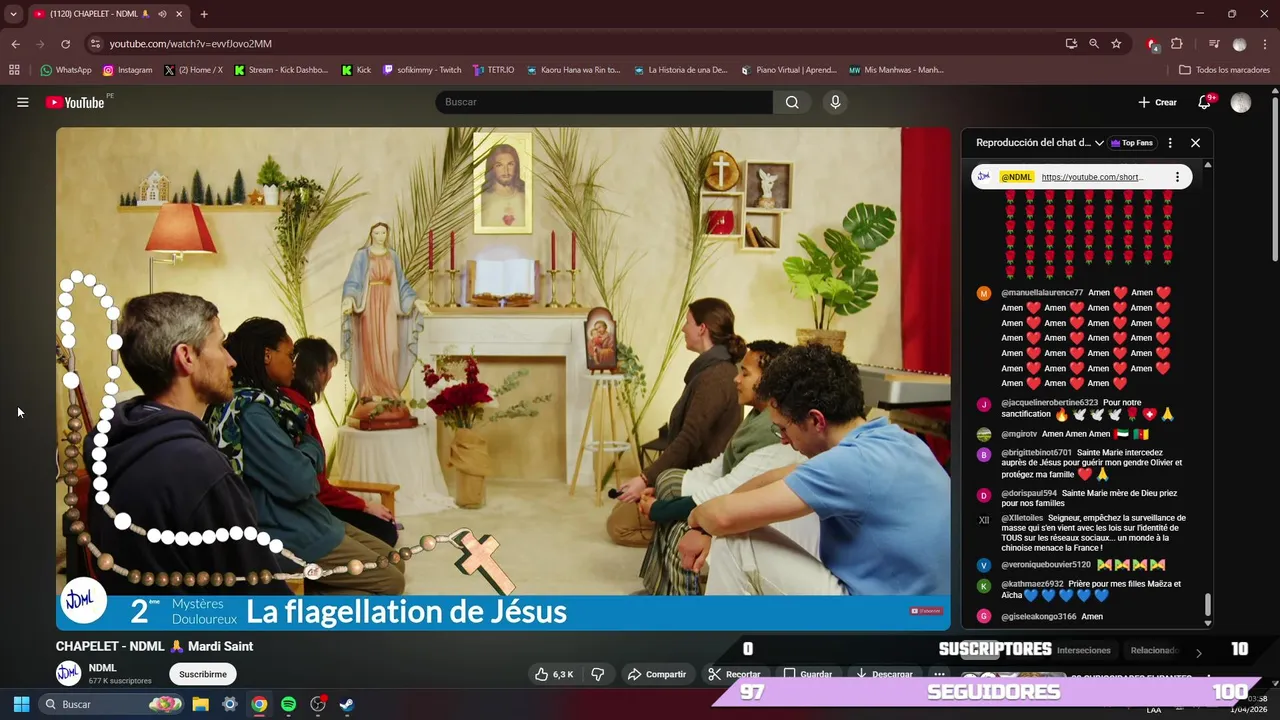This screenshot has width=1280, height=720.
Task: Open the Instagram bookmark
Action: 128,70
